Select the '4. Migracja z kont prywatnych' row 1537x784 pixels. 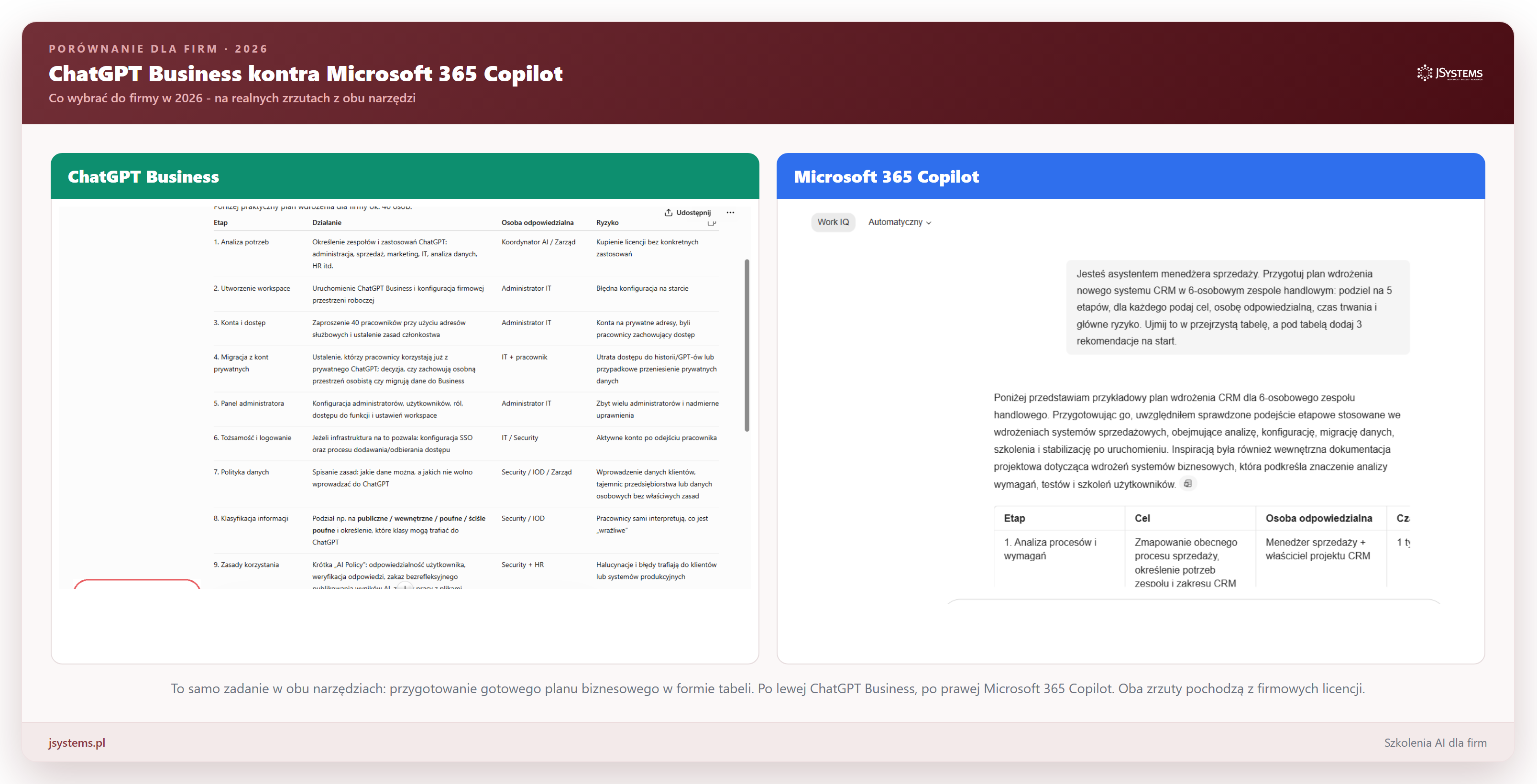(466, 369)
